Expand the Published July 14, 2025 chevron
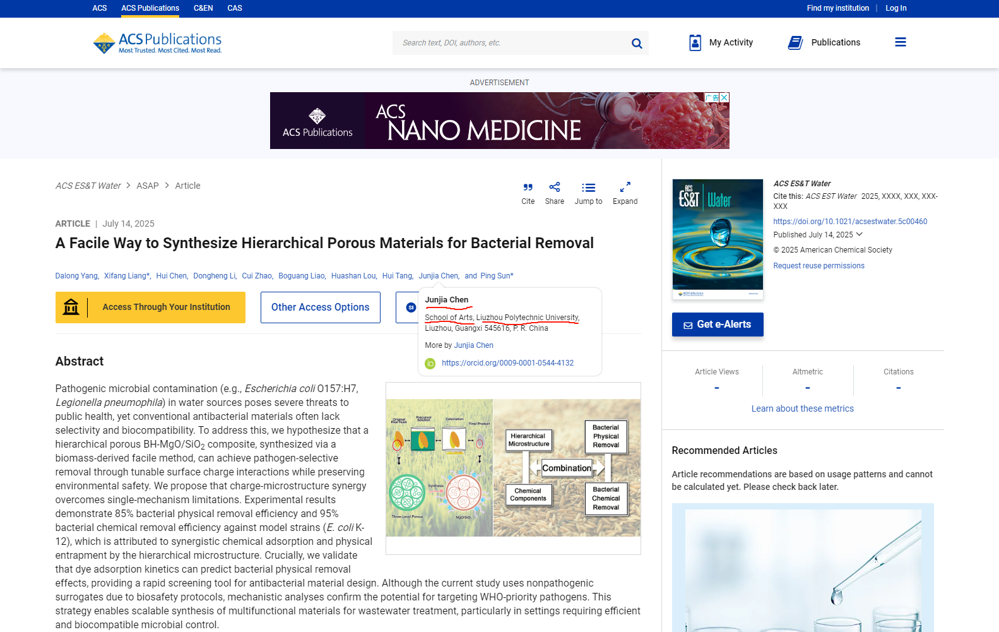The height and width of the screenshot is (632, 999). click(859, 235)
